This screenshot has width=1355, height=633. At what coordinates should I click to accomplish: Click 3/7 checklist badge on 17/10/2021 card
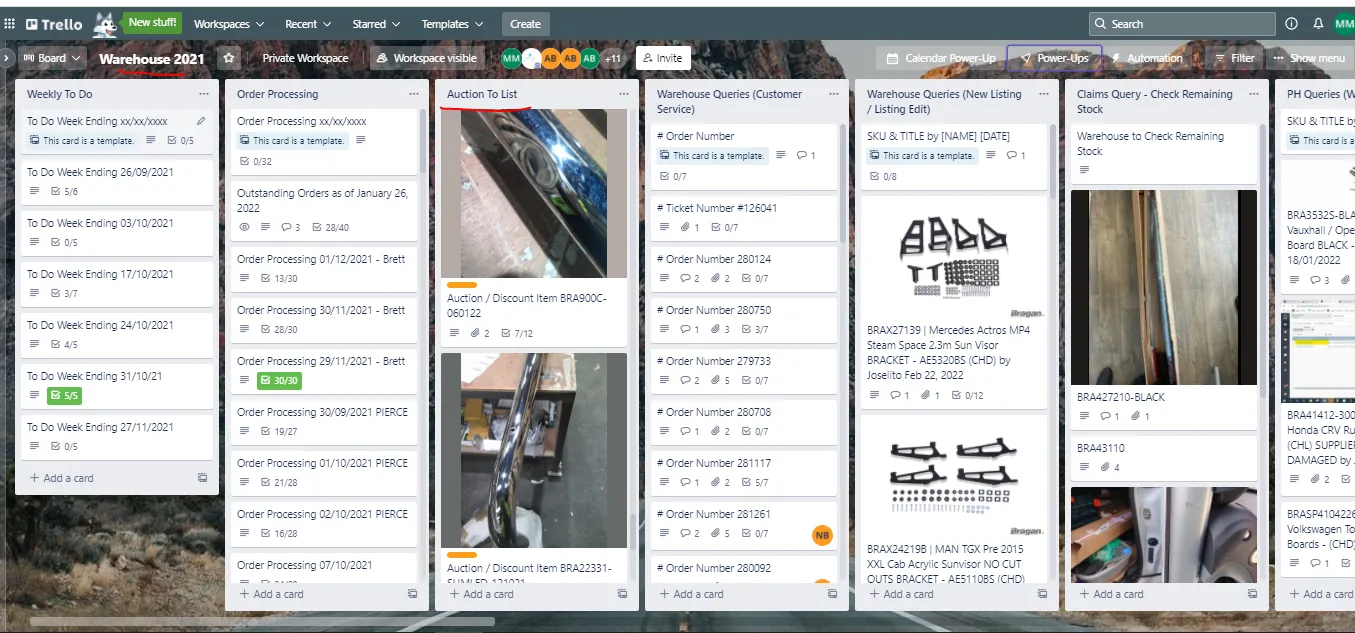66,293
